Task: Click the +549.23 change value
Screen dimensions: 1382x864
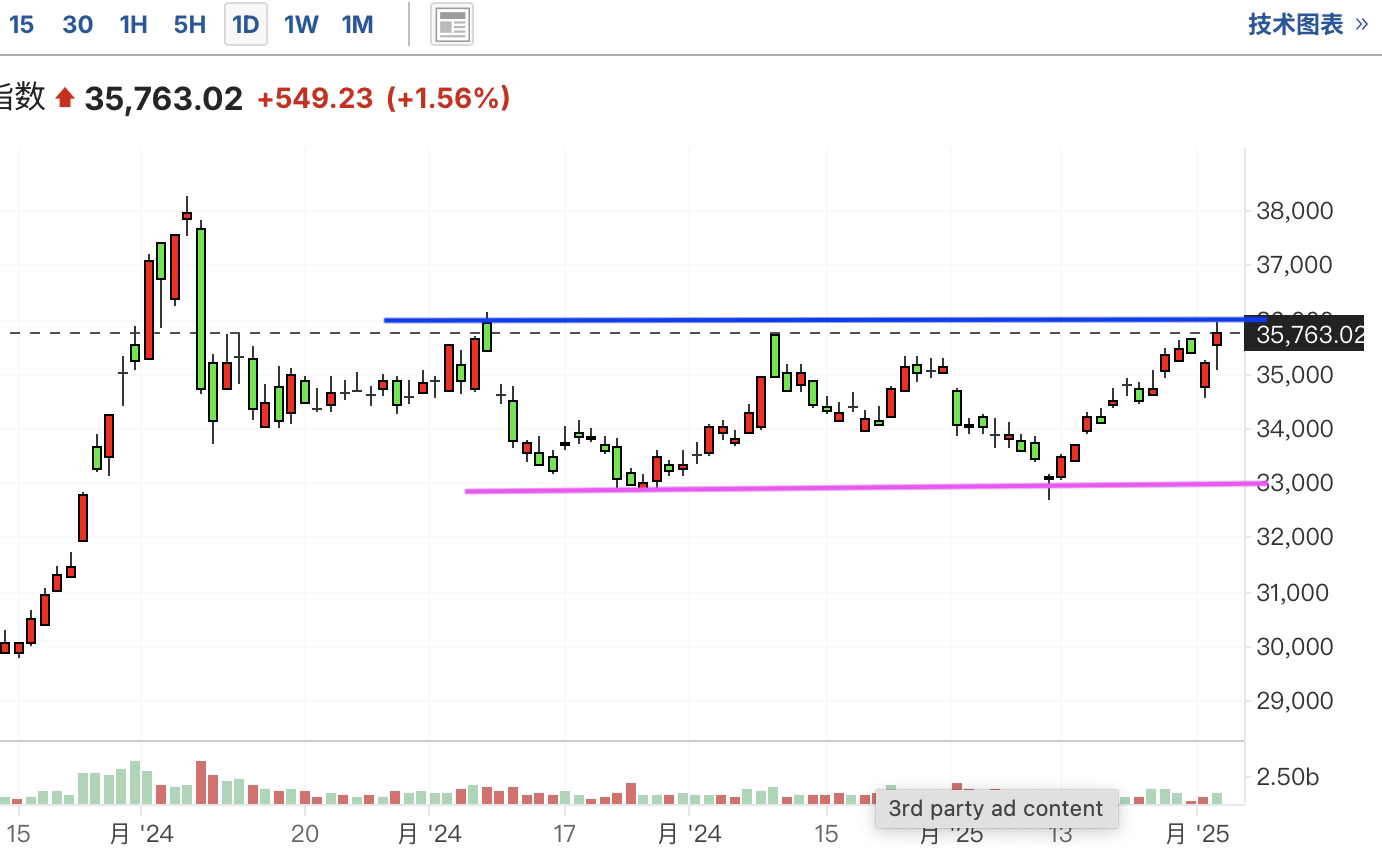Action: click(x=315, y=98)
